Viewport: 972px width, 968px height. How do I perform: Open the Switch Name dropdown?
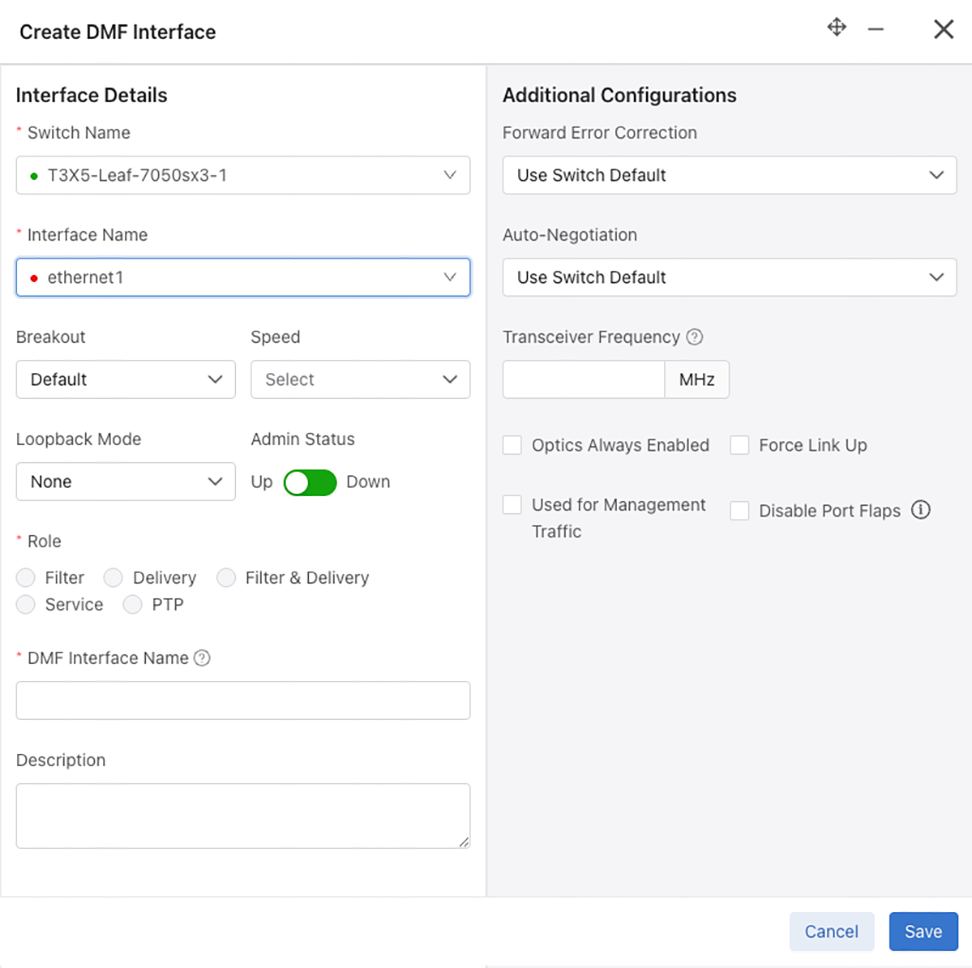[243, 175]
